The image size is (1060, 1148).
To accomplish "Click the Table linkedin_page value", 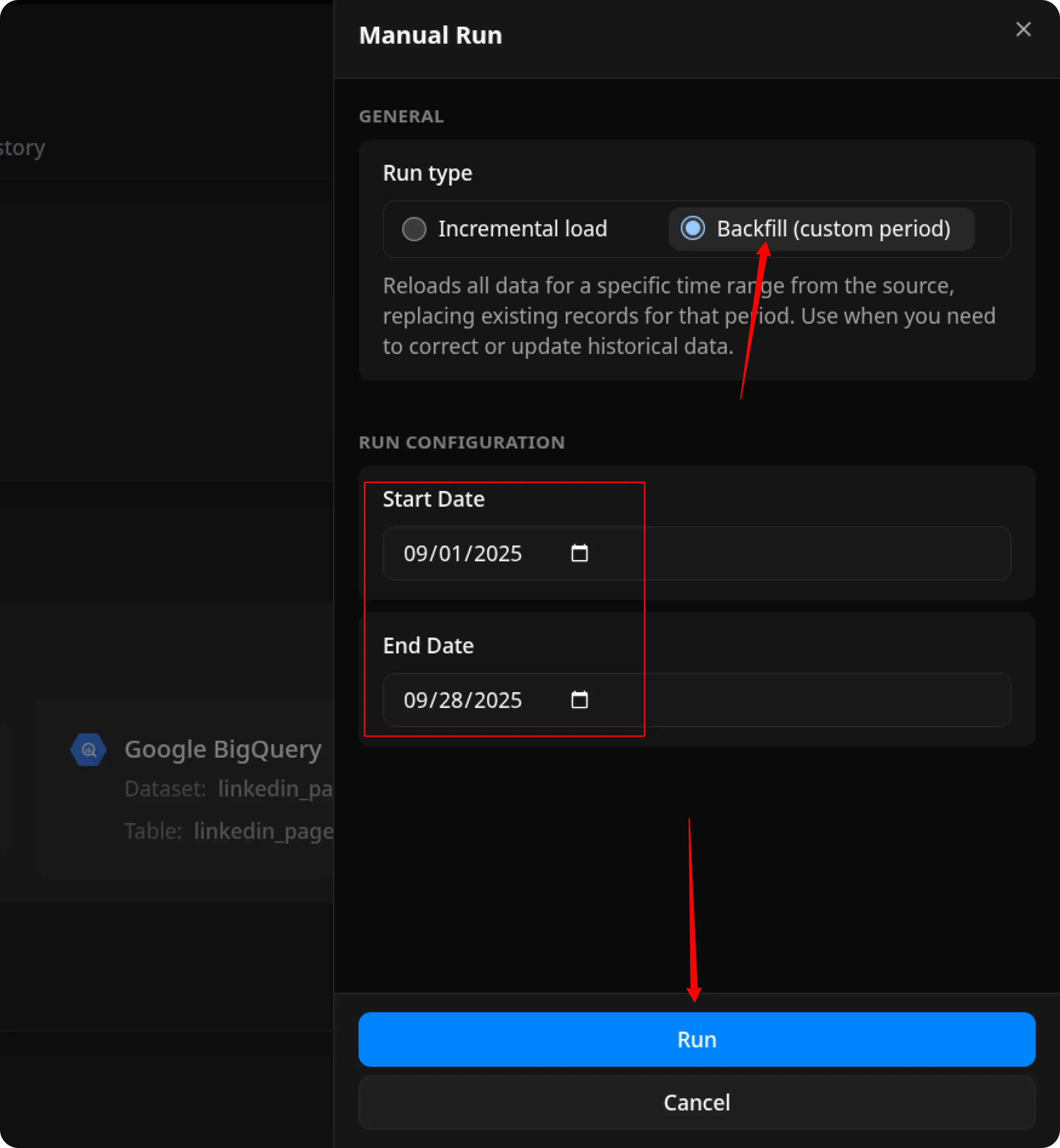I will click(x=264, y=831).
